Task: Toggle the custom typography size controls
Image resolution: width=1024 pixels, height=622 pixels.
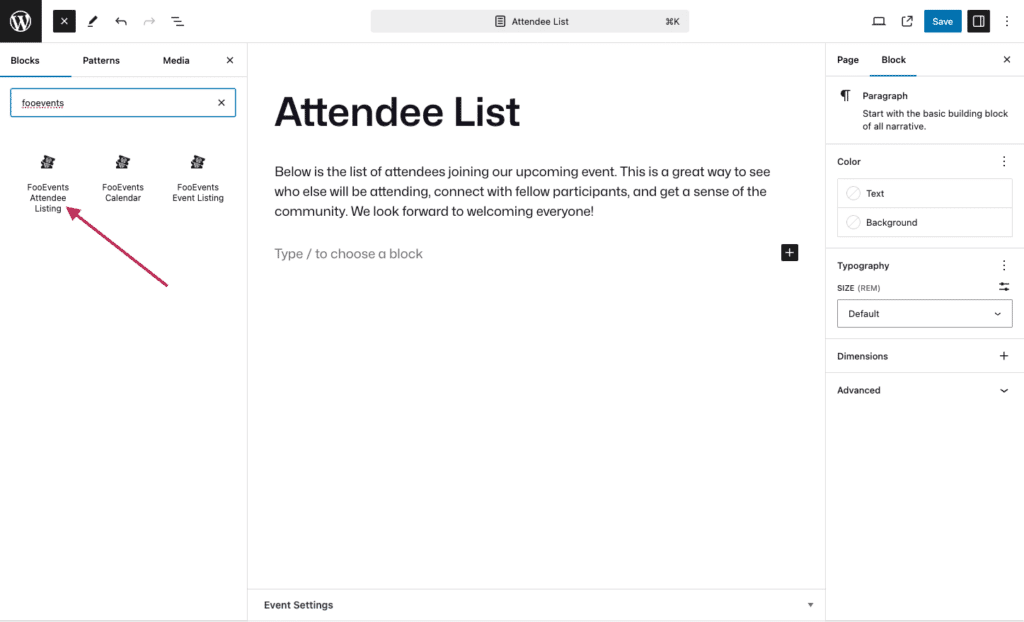Action: [1004, 287]
